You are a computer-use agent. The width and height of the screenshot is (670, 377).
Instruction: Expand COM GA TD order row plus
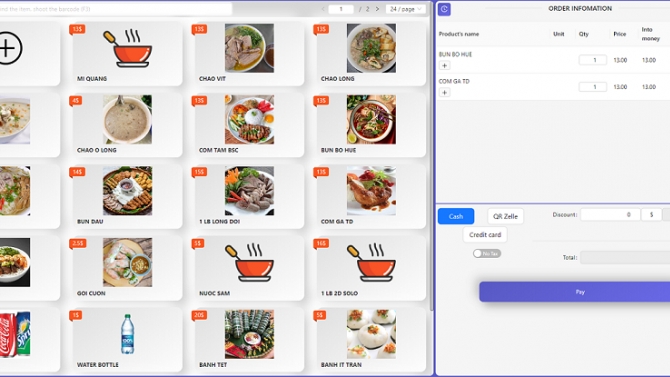click(x=444, y=92)
